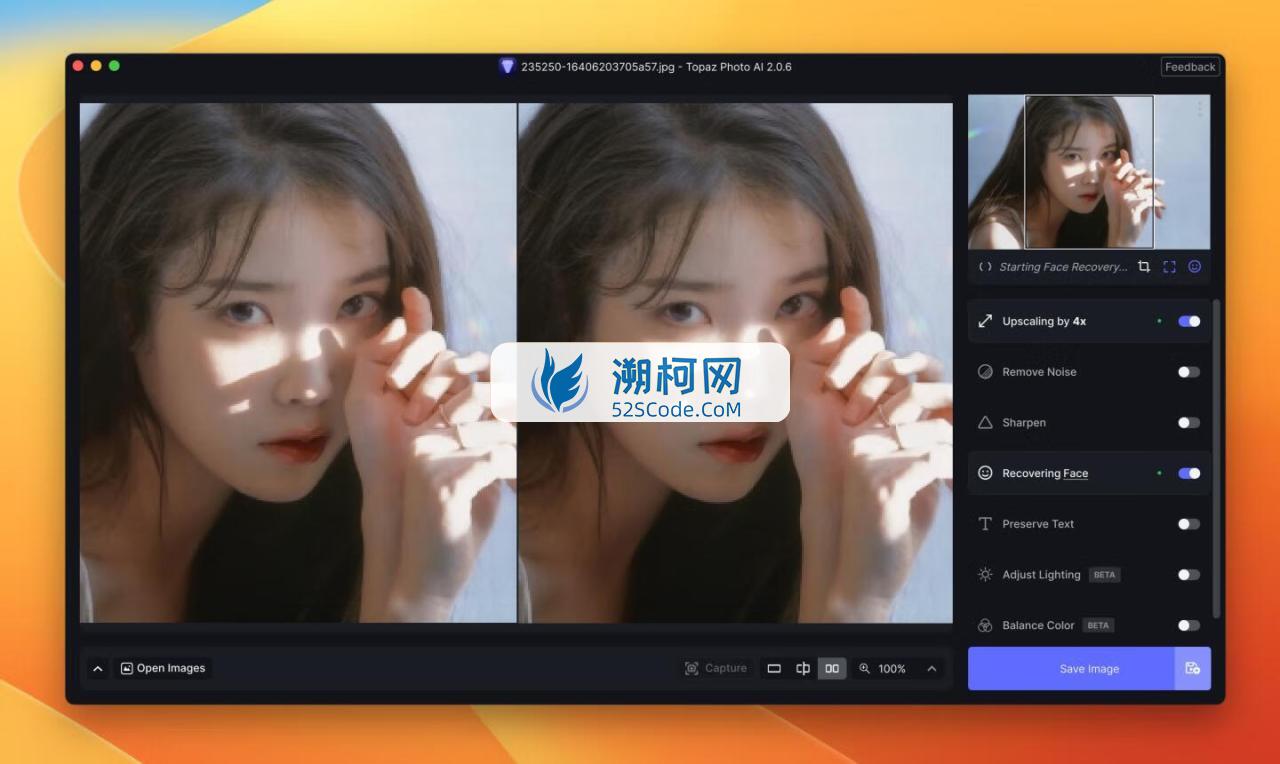The height and width of the screenshot is (764, 1280).
Task: Click the processing spinner icon by status
Action: [985, 267]
